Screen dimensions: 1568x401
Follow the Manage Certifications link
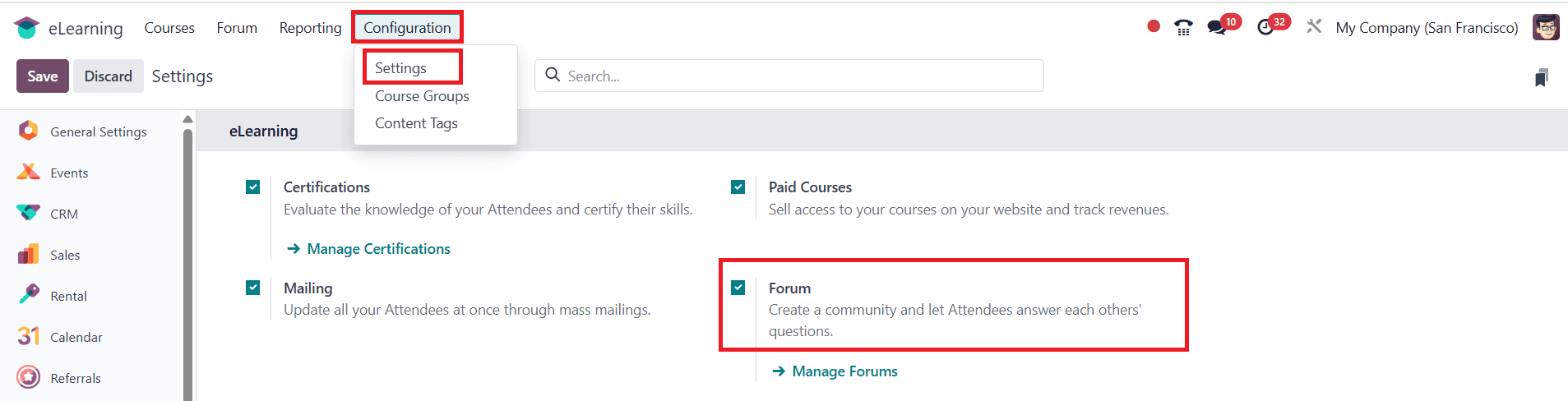point(378,249)
